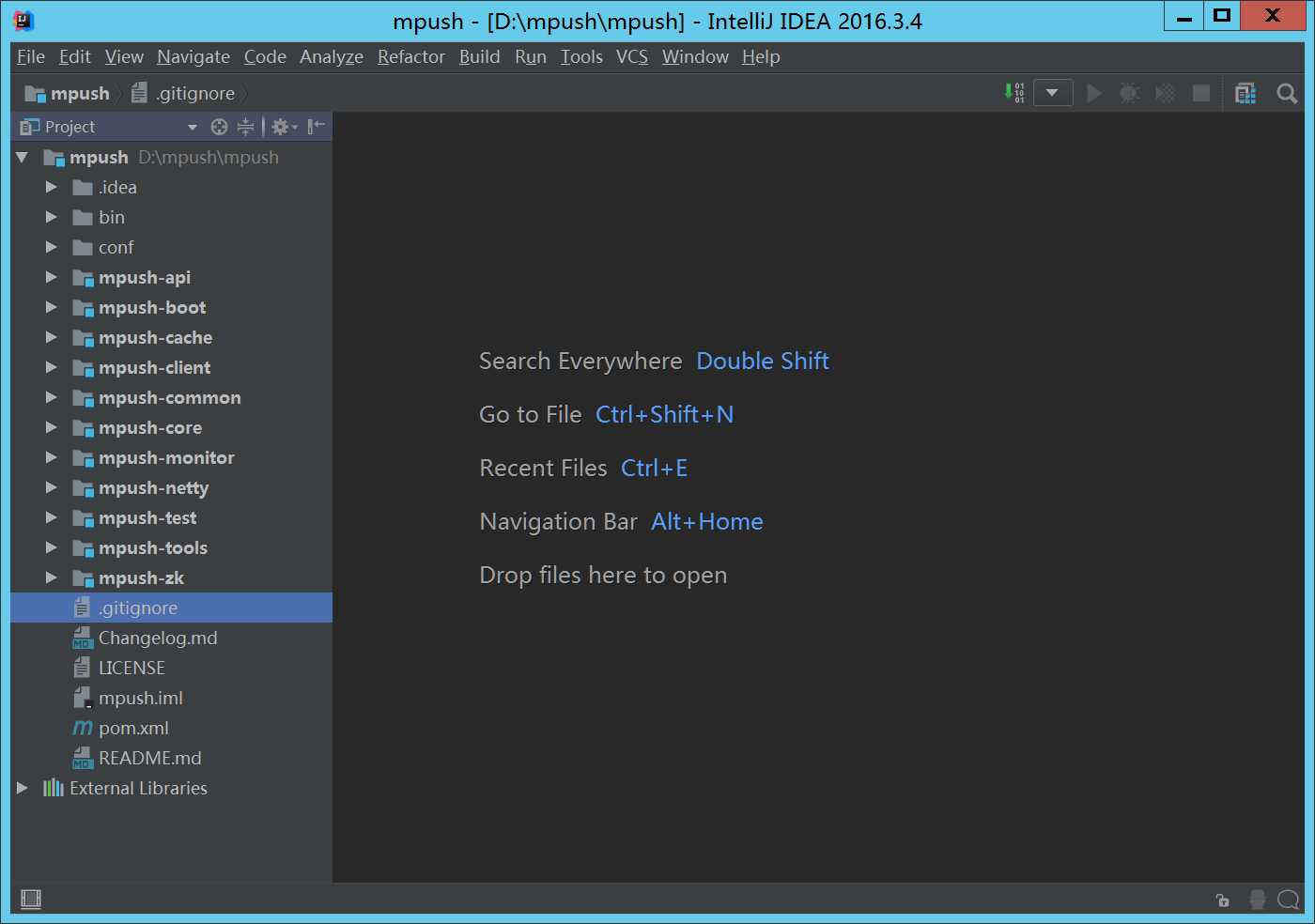Expand the mpush-client module
This screenshot has width=1315, height=924.
51,367
